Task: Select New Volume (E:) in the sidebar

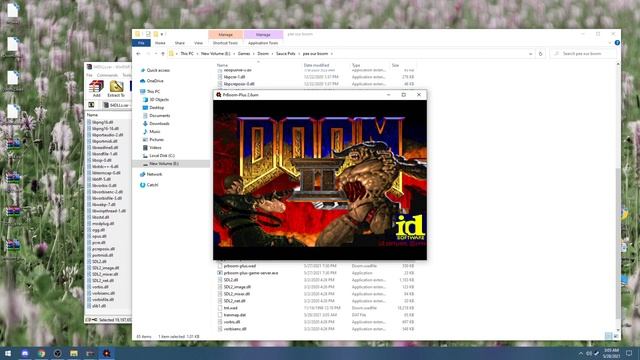Action: [160, 164]
